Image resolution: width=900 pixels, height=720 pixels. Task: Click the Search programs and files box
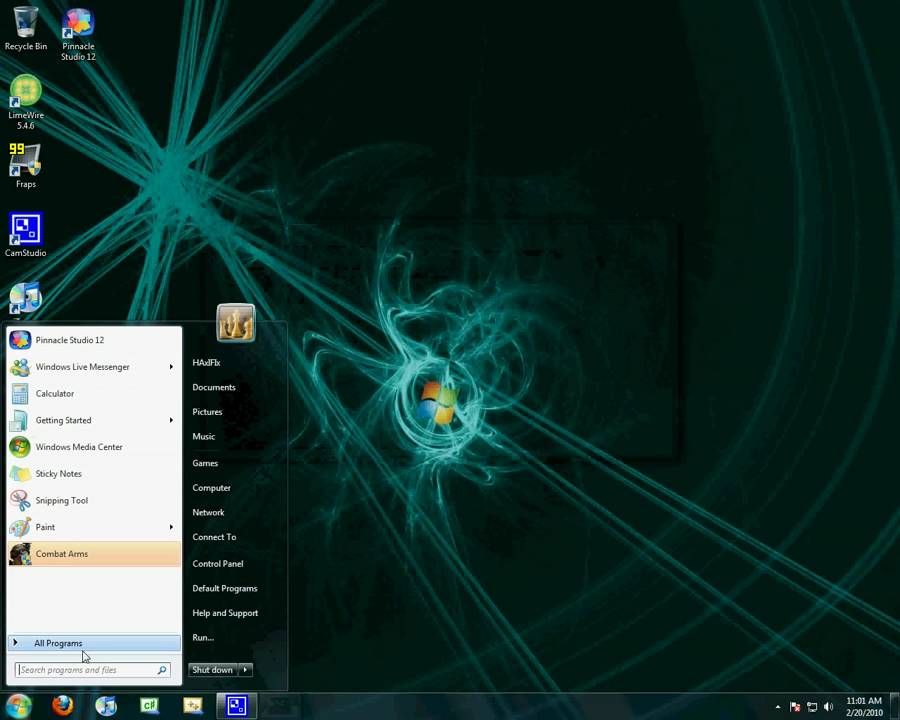(92, 669)
